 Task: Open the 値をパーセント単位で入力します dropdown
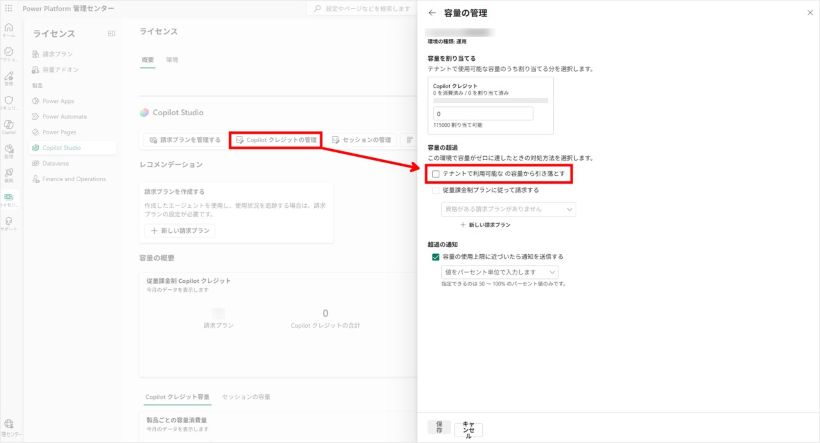click(x=499, y=272)
